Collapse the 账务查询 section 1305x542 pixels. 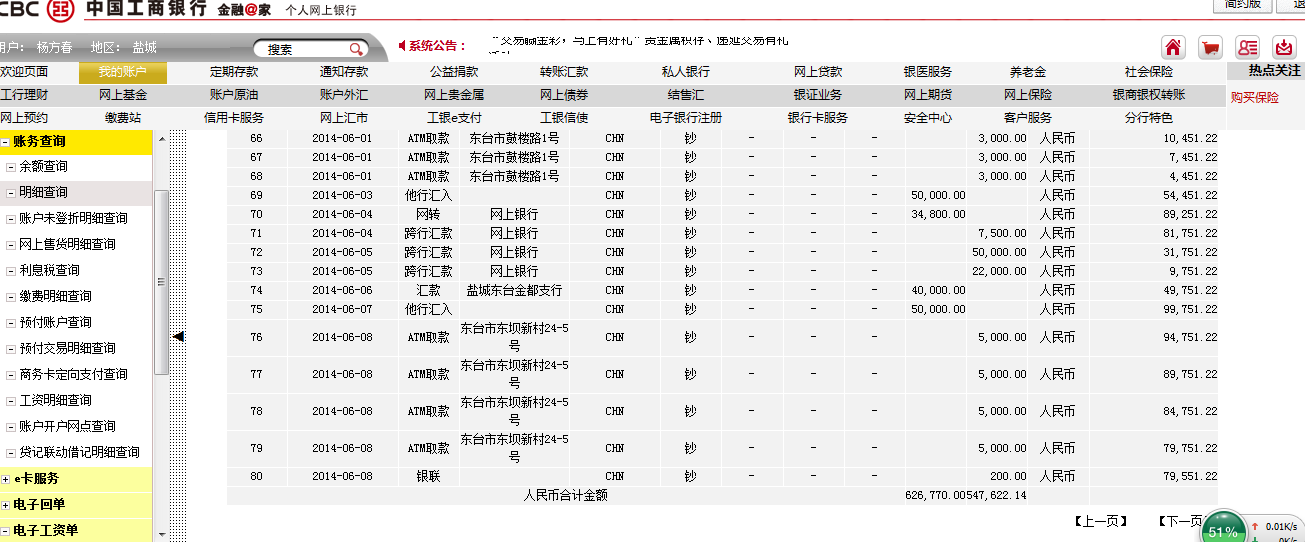pos(5,142)
